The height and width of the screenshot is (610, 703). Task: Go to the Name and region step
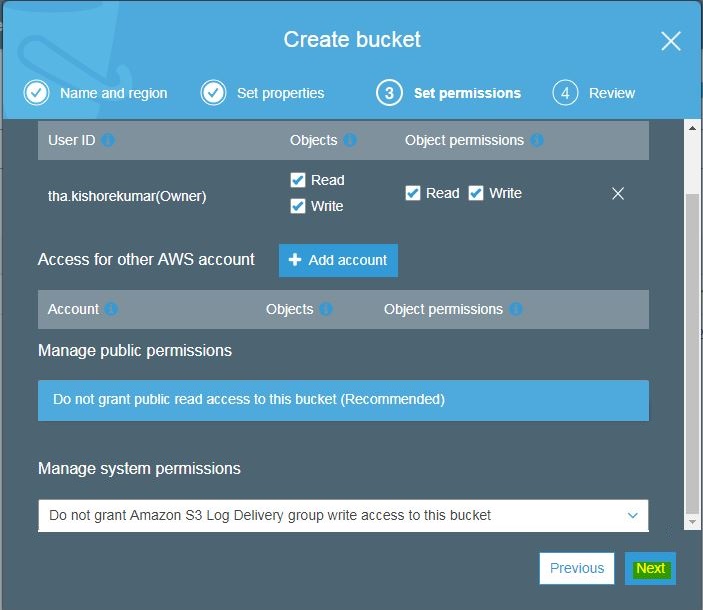click(x=96, y=93)
